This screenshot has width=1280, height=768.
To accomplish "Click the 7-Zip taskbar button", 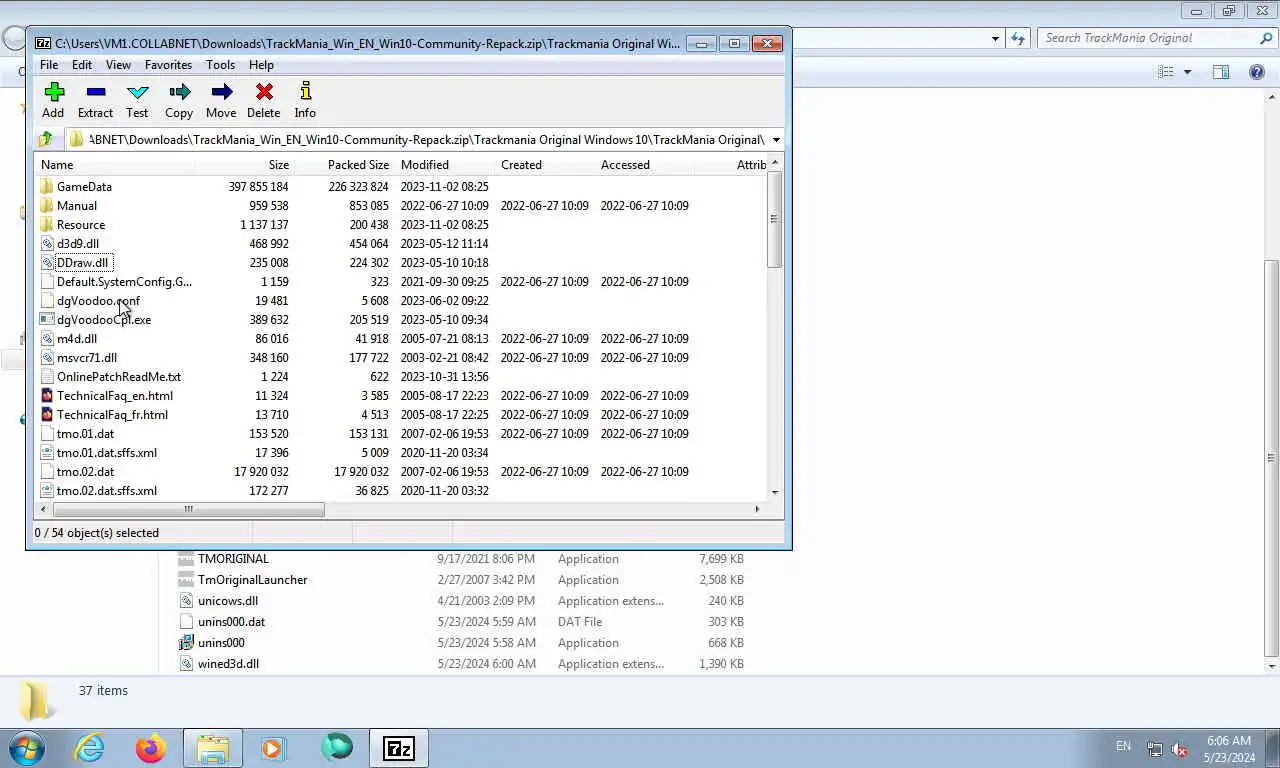I will (399, 748).
